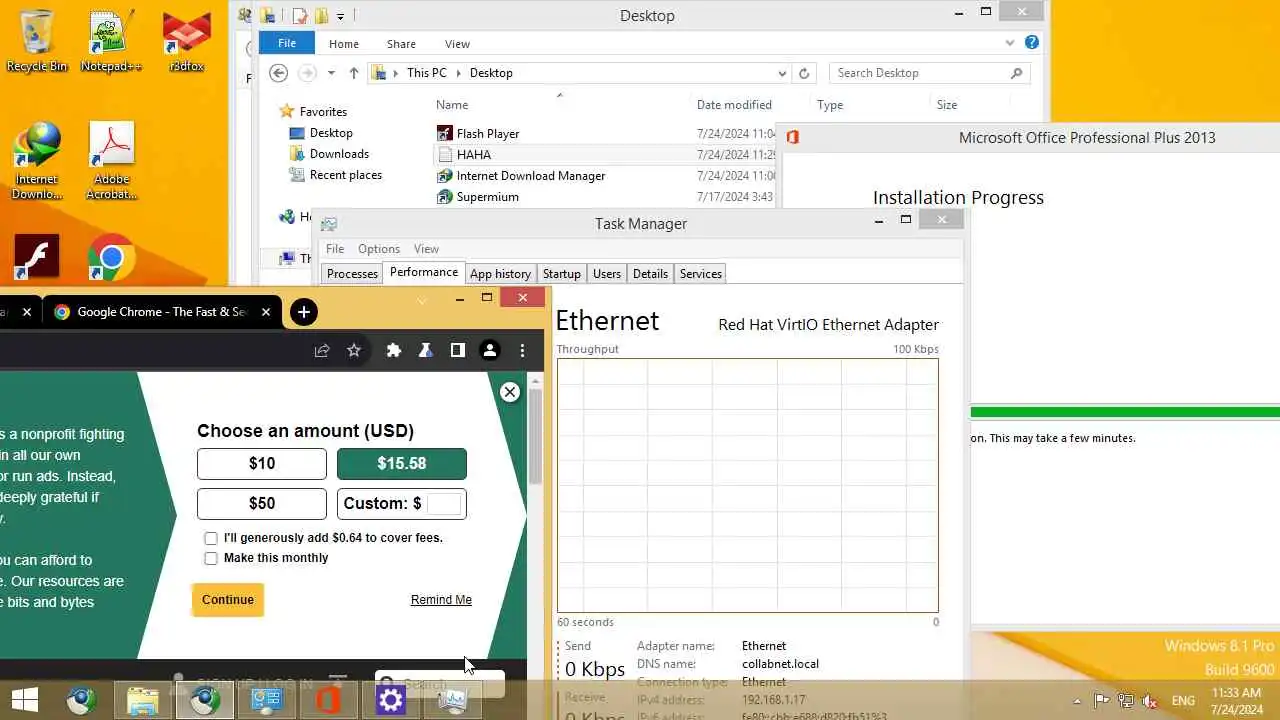Open the PC settings gear on the taskbar
This screenshot has height=720, width=1280.
pyautogui.click(x=390, y=700)
